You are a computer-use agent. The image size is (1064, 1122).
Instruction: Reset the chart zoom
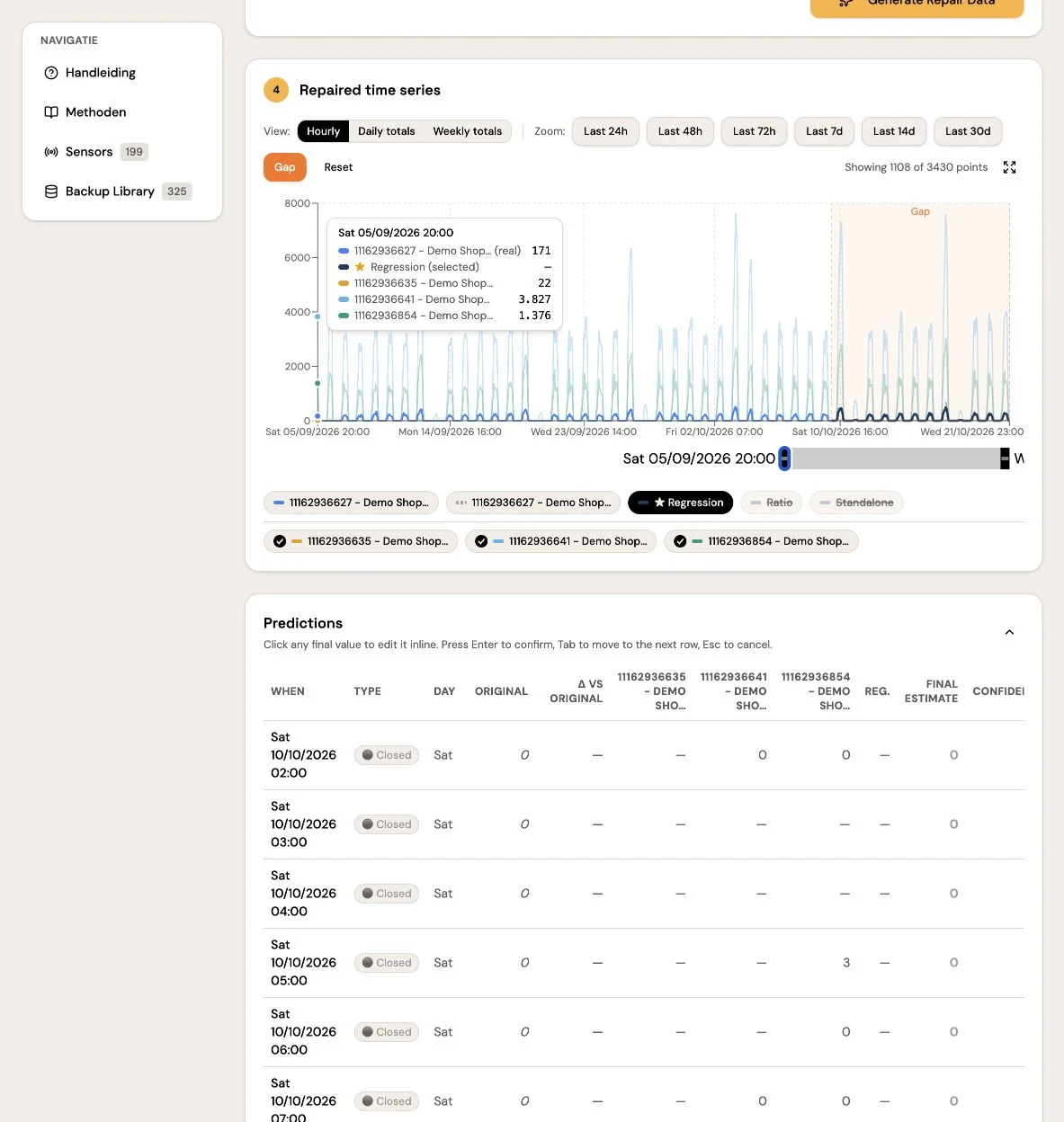338,167
